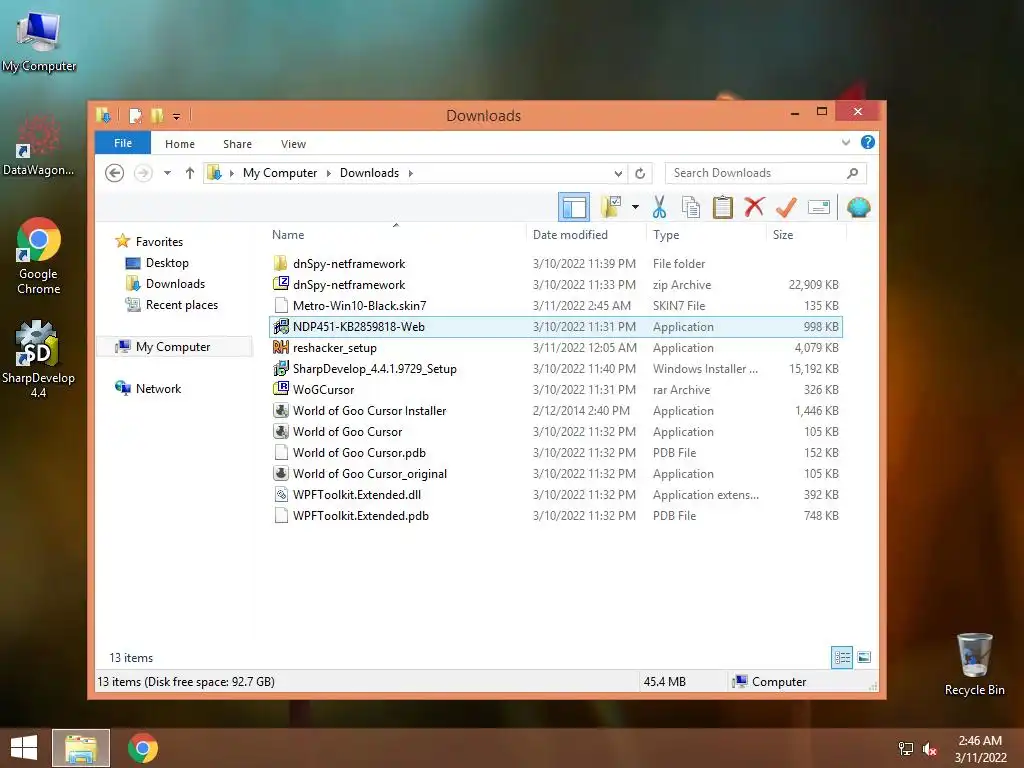
Task: Open Help via blue question mark icon
Action: coord(867,142)
